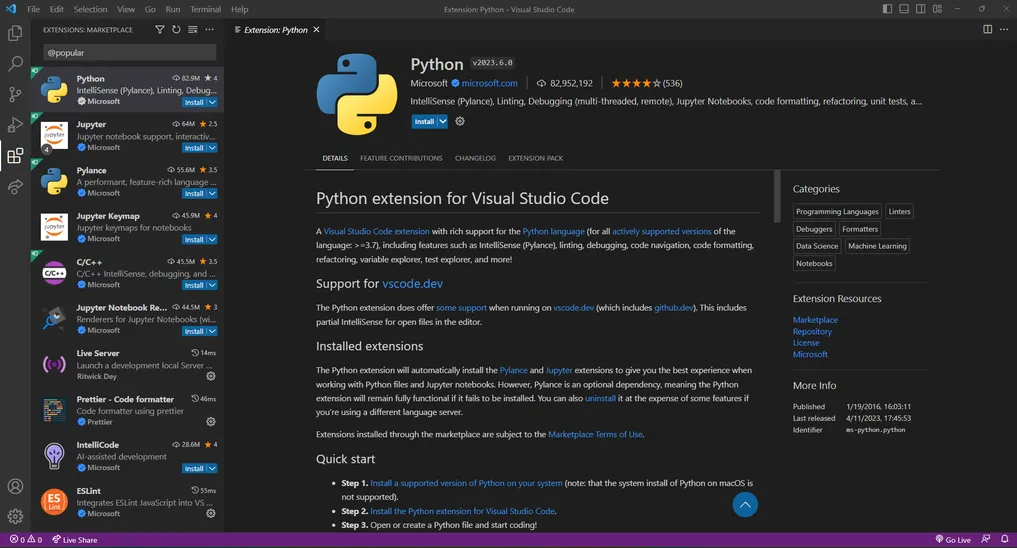Open the Manage gear in activity bar
The image size is (1017, 548).
tap(15, 516)
